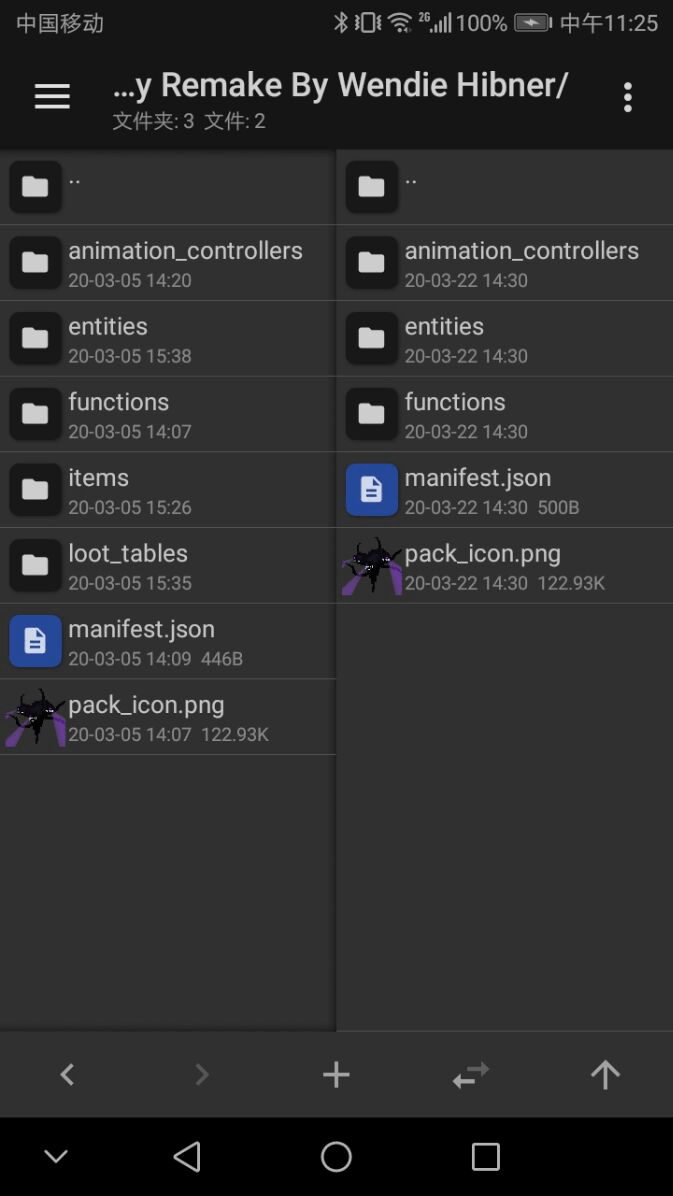
Task: Tap the forward arrow in bottom toolbar
Action: point(201,1075)
